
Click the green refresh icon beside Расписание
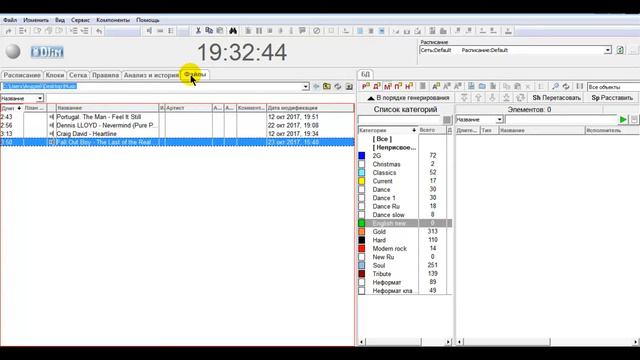click(x=620, y=50)
